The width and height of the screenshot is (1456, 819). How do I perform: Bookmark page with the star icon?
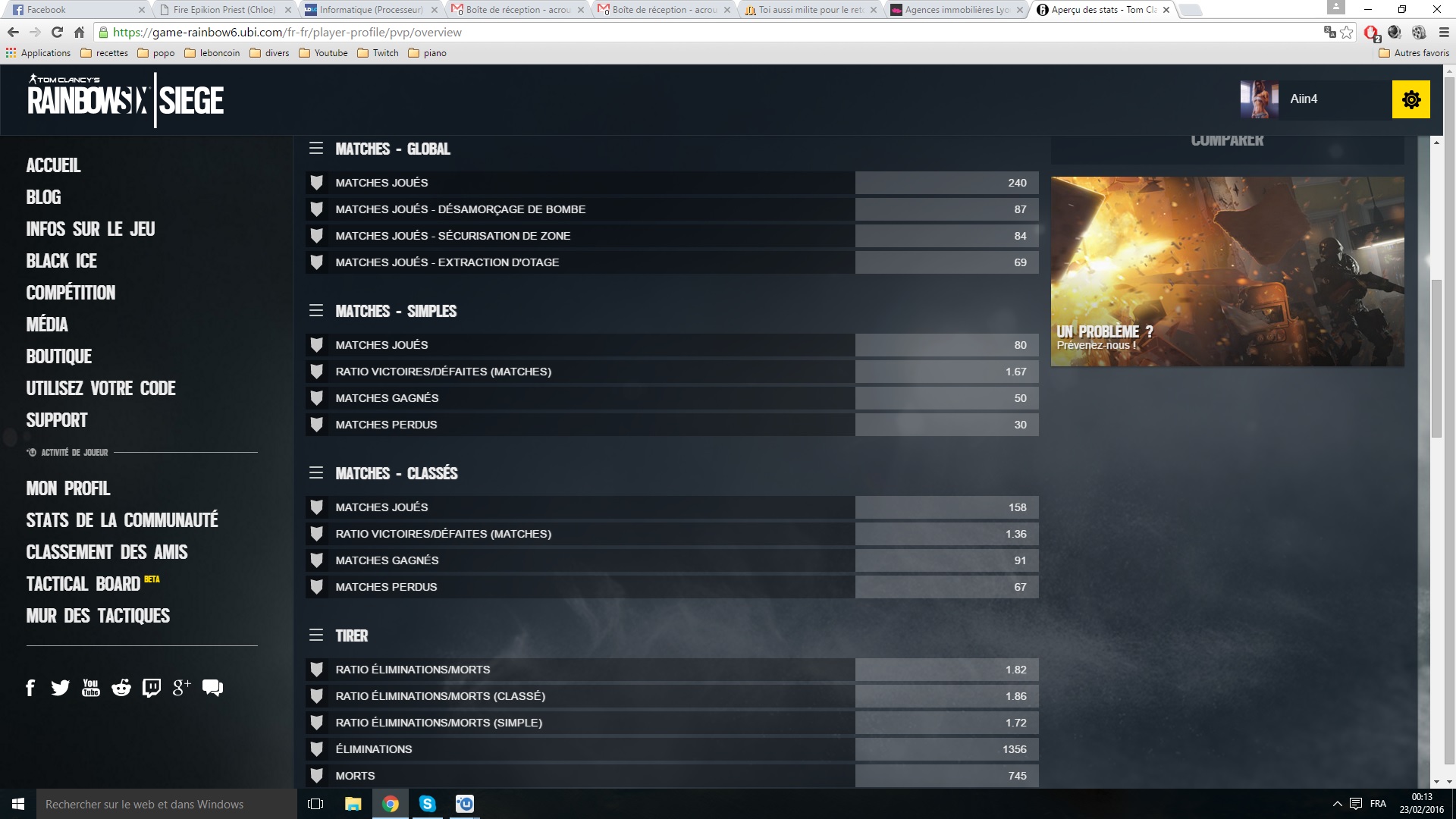pos(1346,33)
